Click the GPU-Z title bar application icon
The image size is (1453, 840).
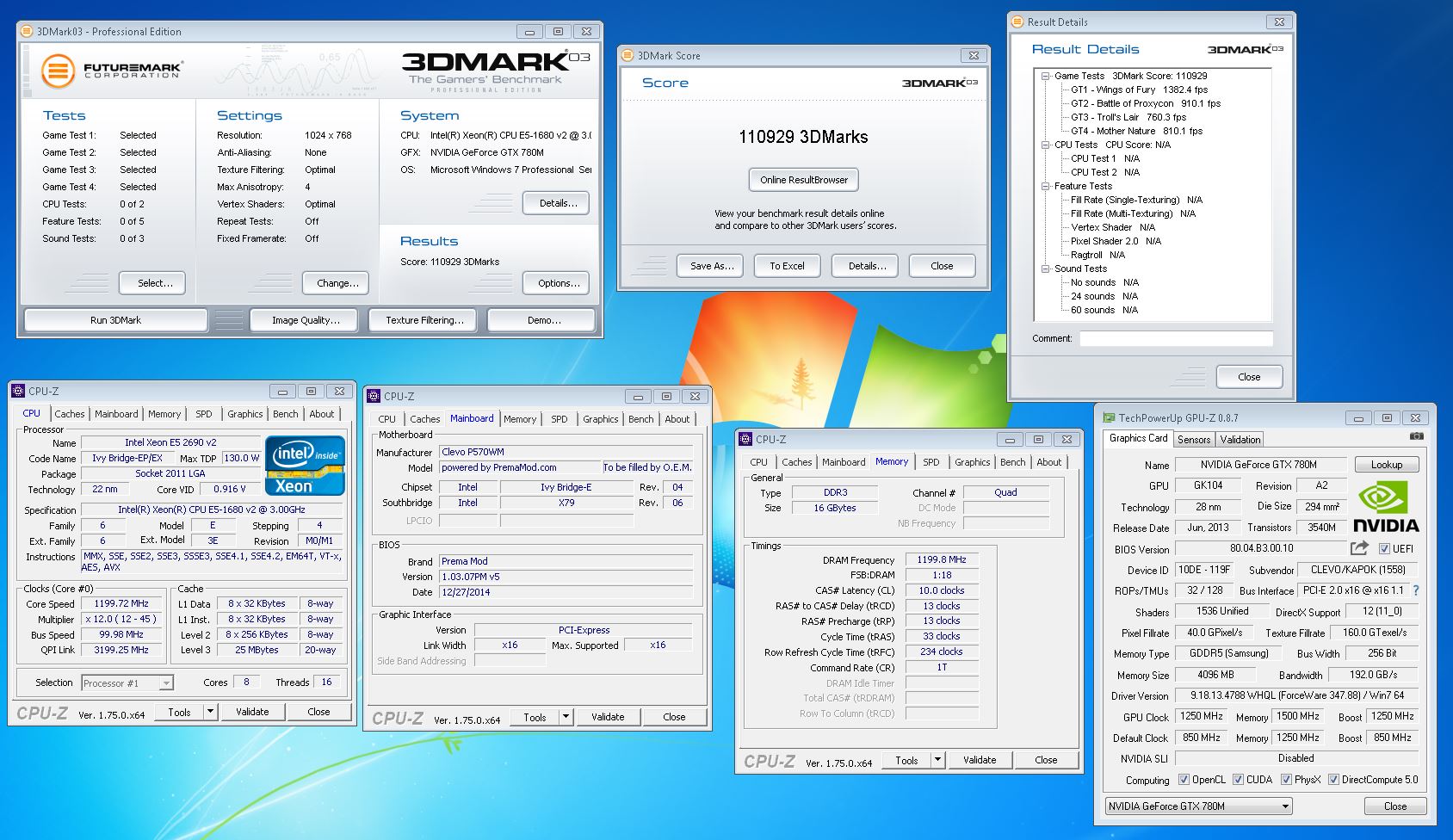(1110, 417)
